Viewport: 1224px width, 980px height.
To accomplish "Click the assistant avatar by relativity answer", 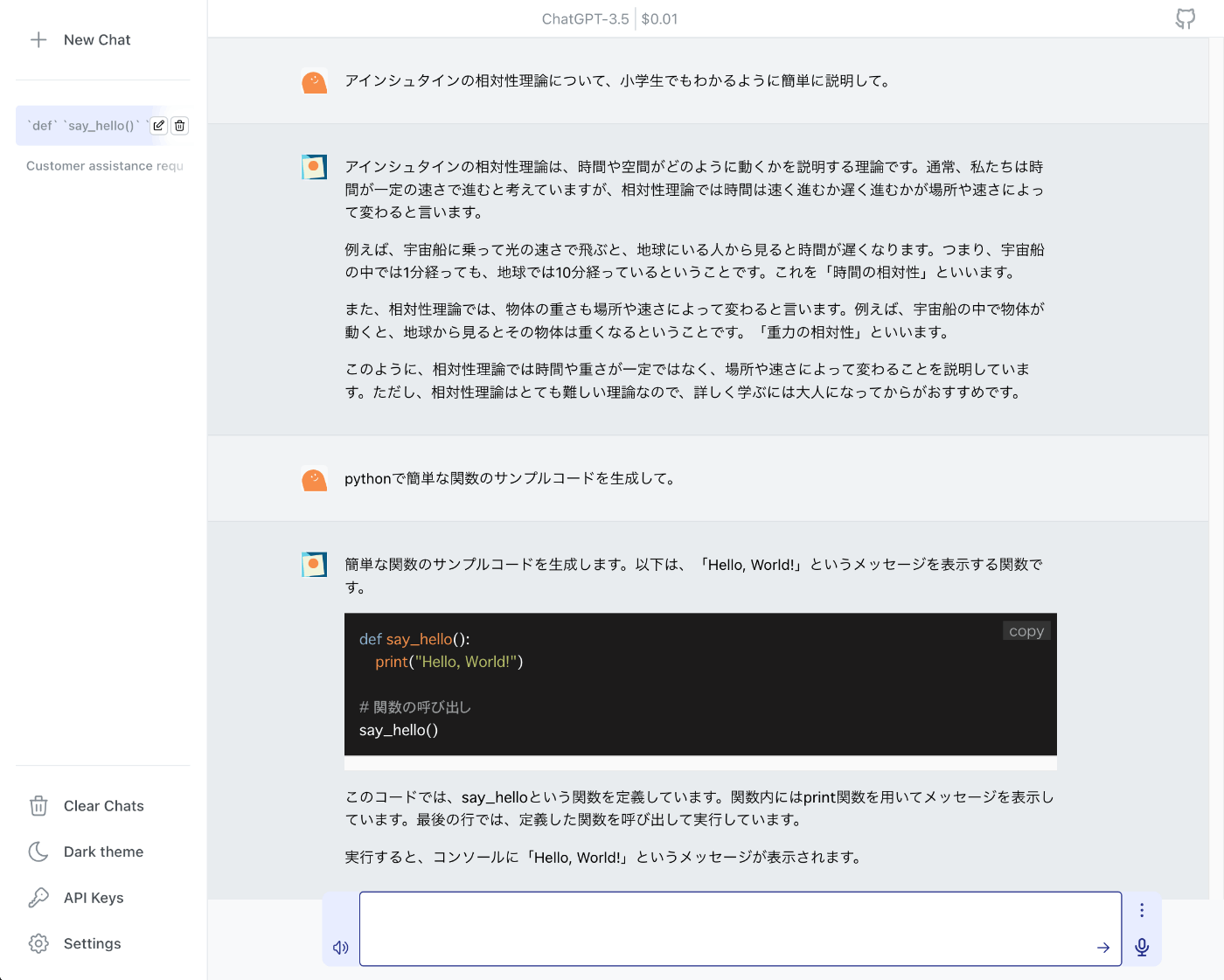I will pos(314,167).
